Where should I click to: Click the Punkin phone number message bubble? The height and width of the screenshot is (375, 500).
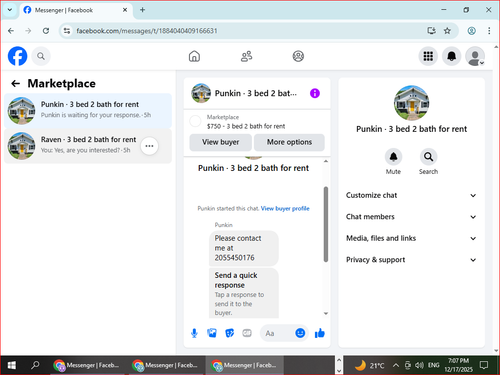(x=244, y=248)
